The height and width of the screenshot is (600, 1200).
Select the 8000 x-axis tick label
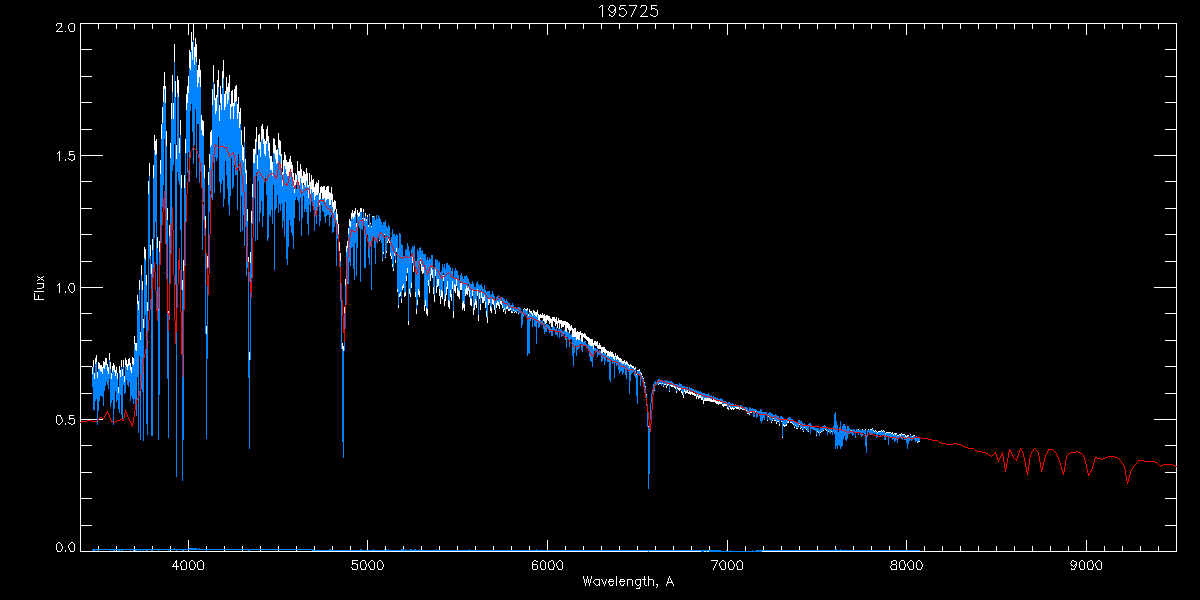(906, 565)
